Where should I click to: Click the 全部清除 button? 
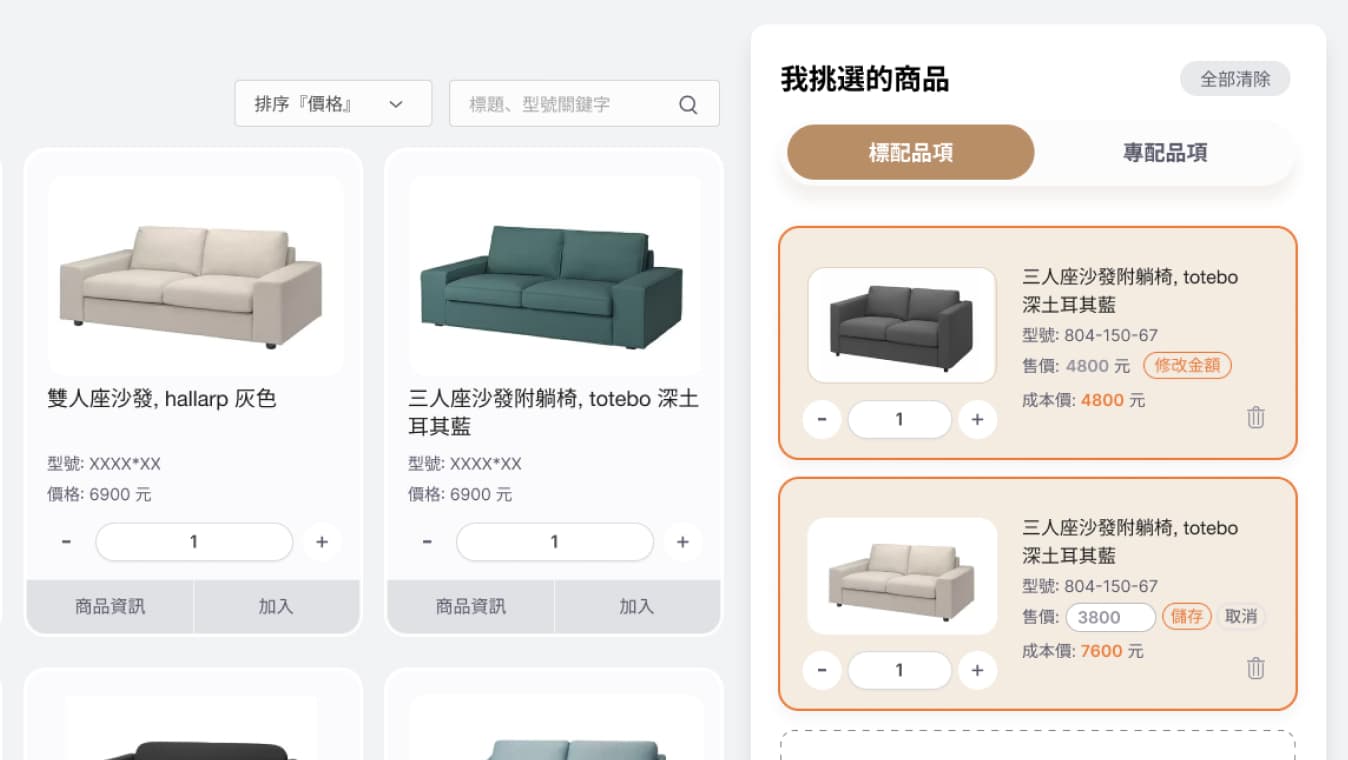(1235, 79)
